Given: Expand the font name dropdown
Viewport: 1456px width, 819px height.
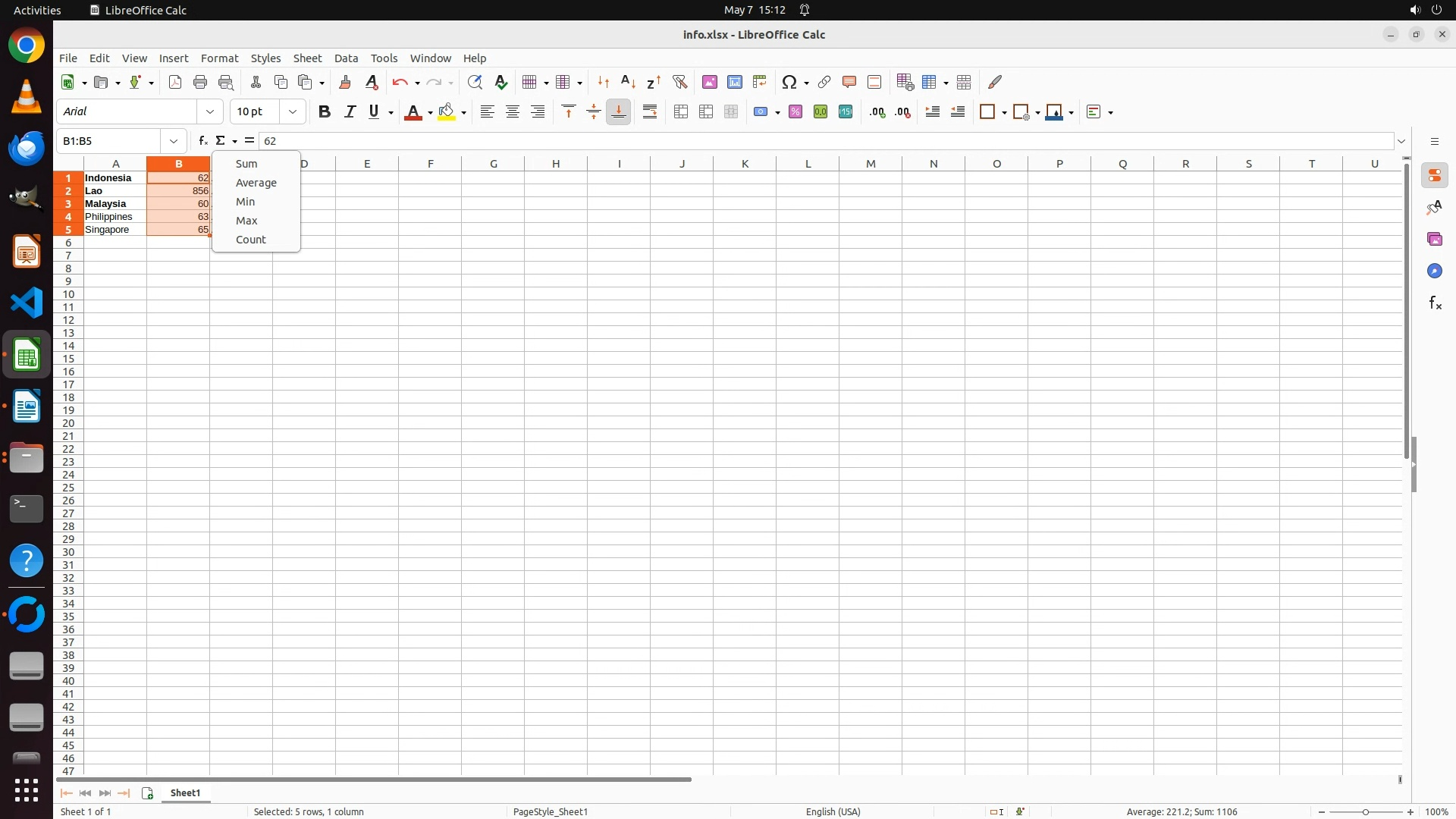Looking at the screenshot, I should (x=210, y=112).
